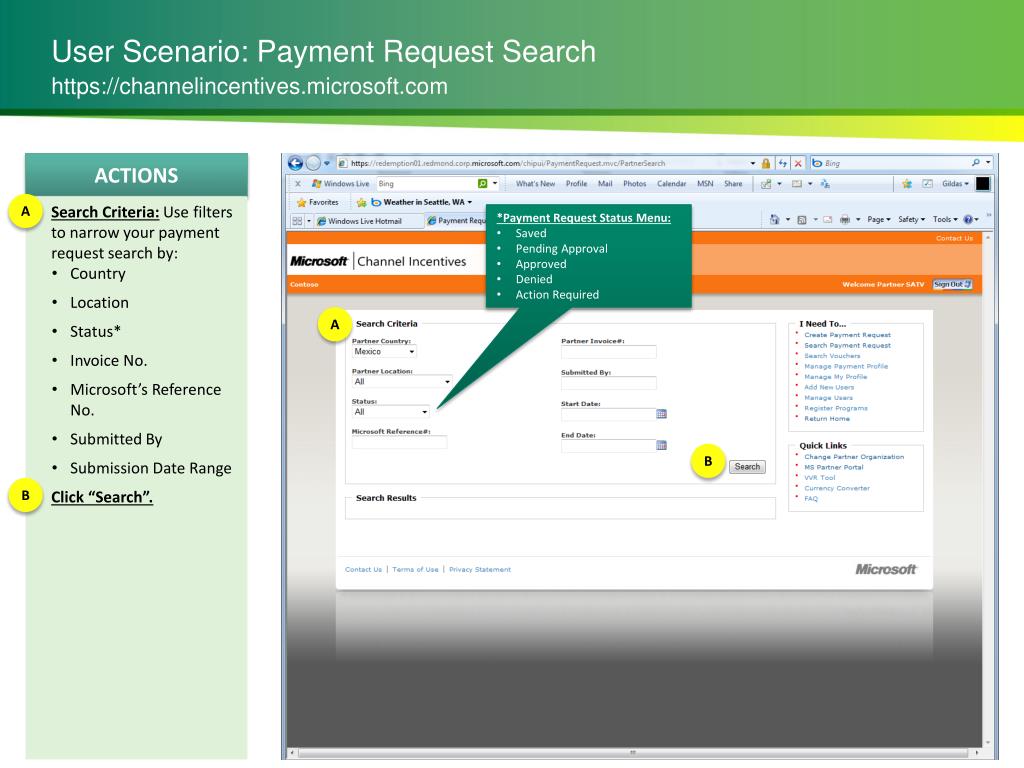Open the Currency Converter quick link

(x=837, y=488)
